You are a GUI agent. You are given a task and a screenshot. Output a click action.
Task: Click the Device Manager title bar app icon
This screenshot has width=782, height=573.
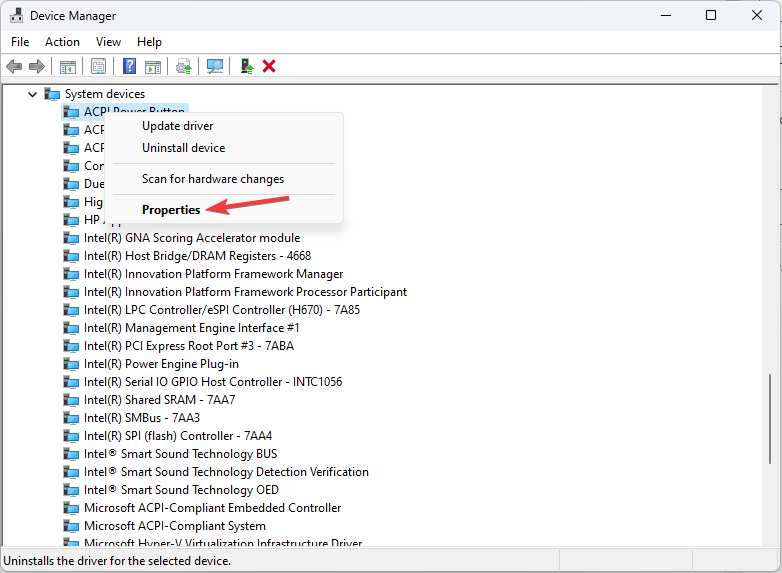click(x=16, y=16)
